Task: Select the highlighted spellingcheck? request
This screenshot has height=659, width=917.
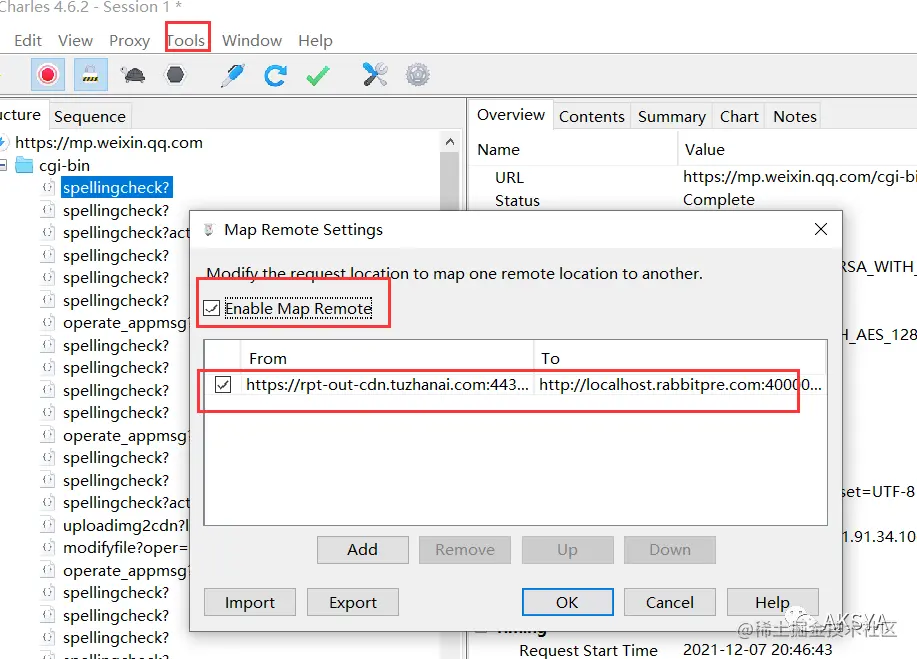Action: (116, 188)
